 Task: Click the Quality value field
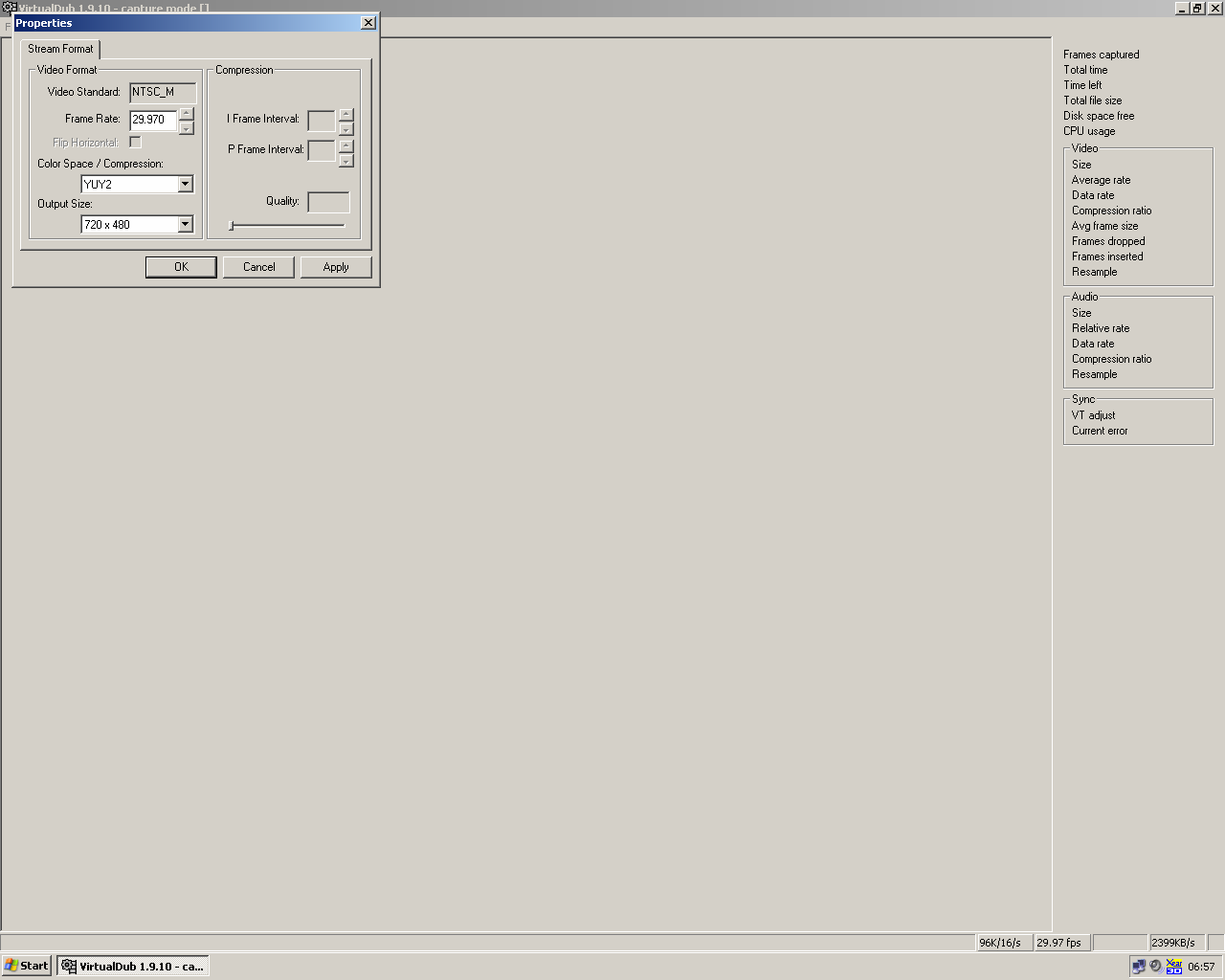tap(328, 202)
